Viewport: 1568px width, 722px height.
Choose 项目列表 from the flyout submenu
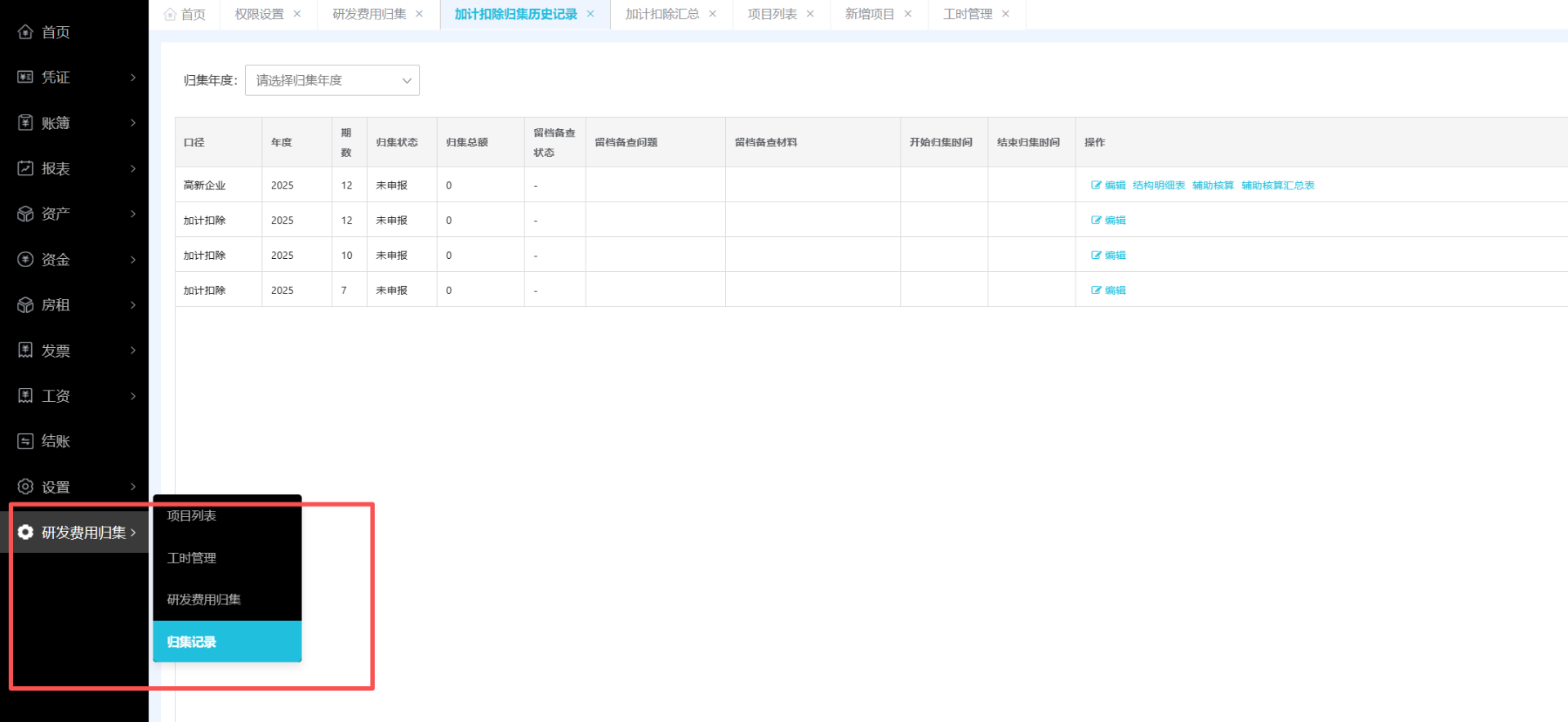coord(192,515)
